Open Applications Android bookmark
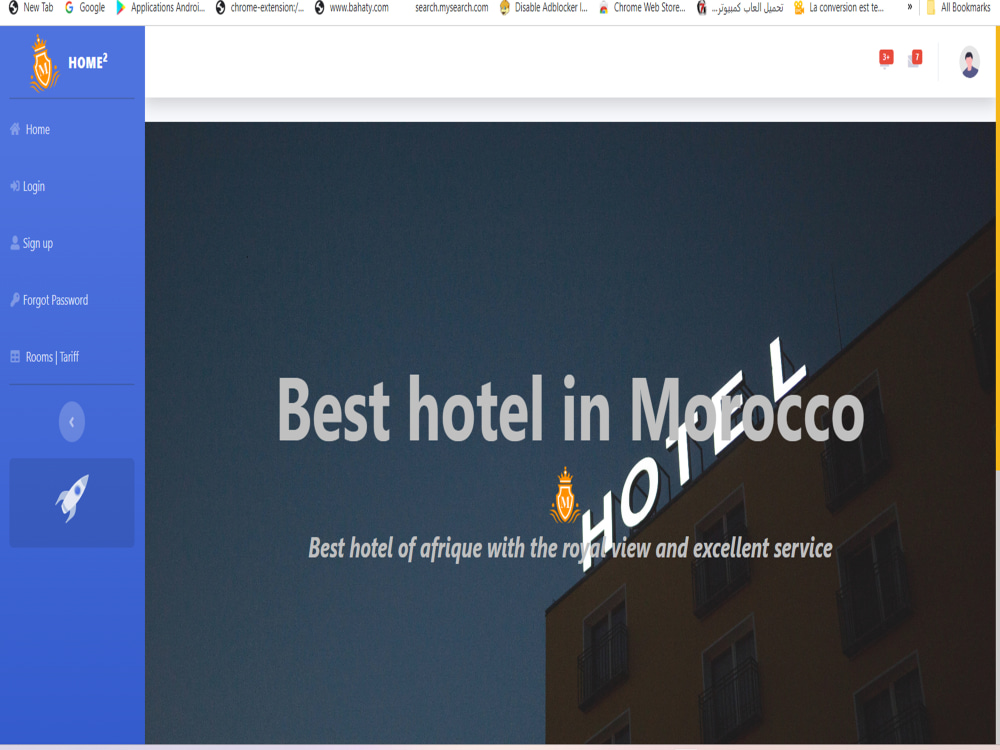Viewport: 1000px width, 750px height. 161,8
